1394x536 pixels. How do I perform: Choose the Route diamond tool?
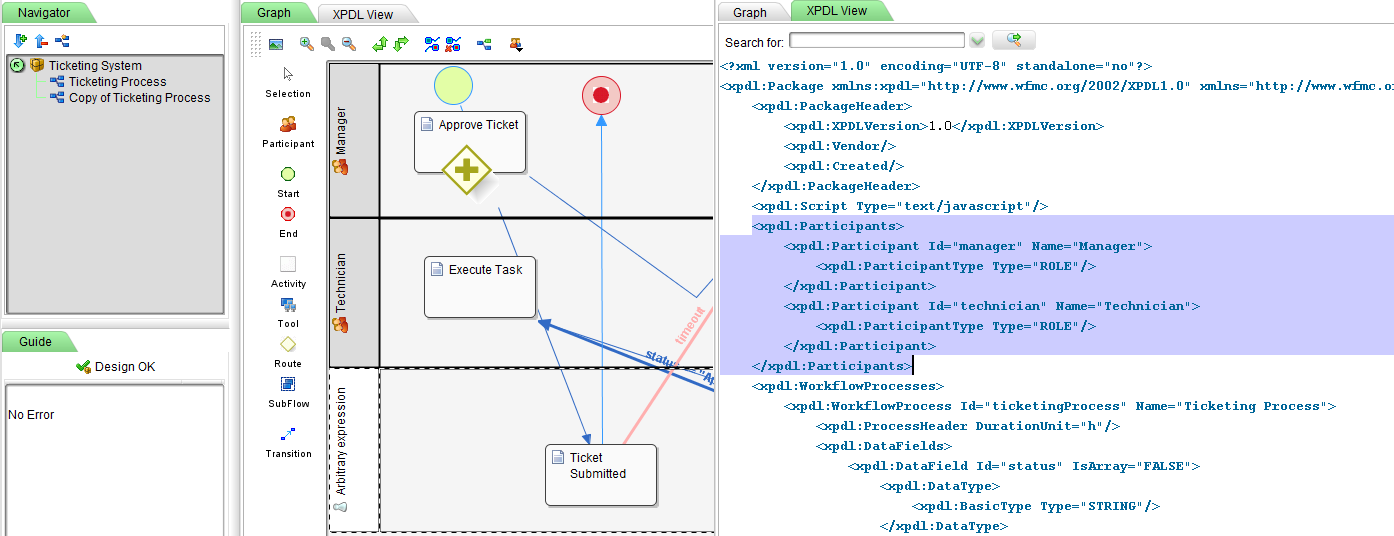[x=288, y=345]
